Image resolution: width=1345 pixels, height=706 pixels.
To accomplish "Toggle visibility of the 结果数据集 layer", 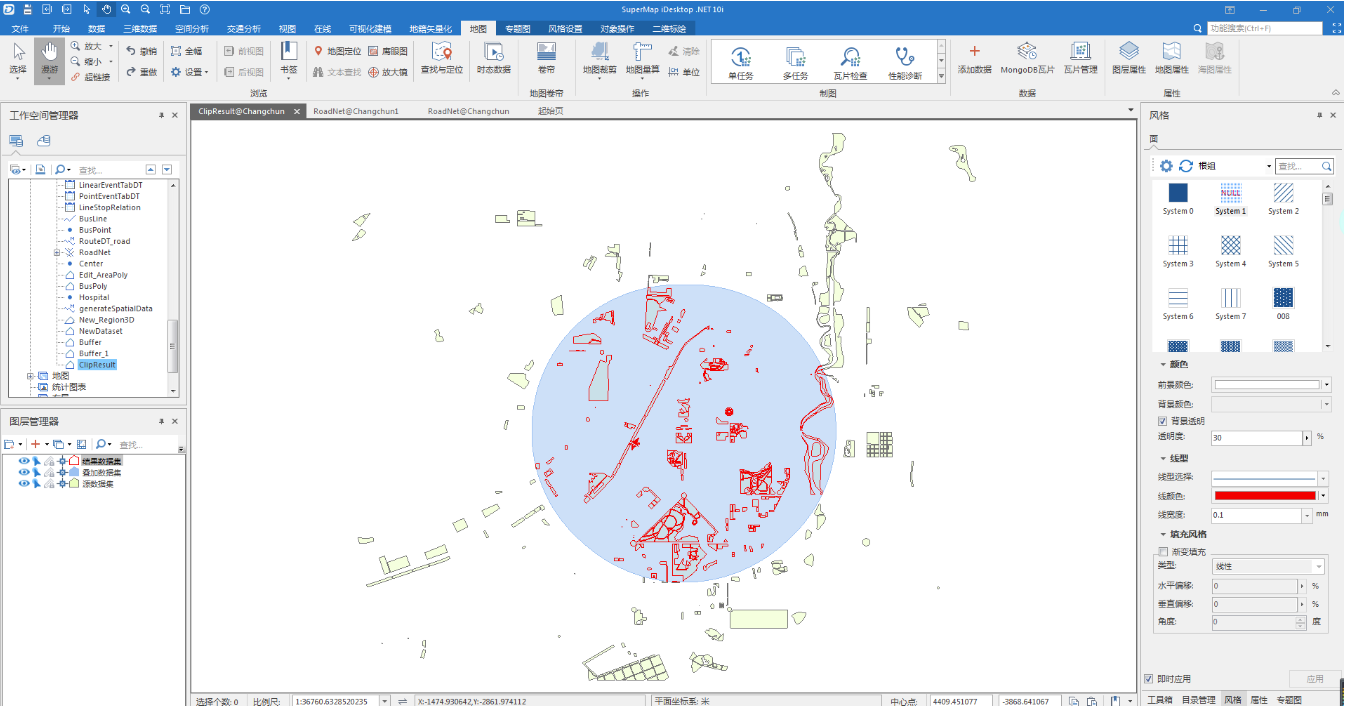I will tap(24, 461).
